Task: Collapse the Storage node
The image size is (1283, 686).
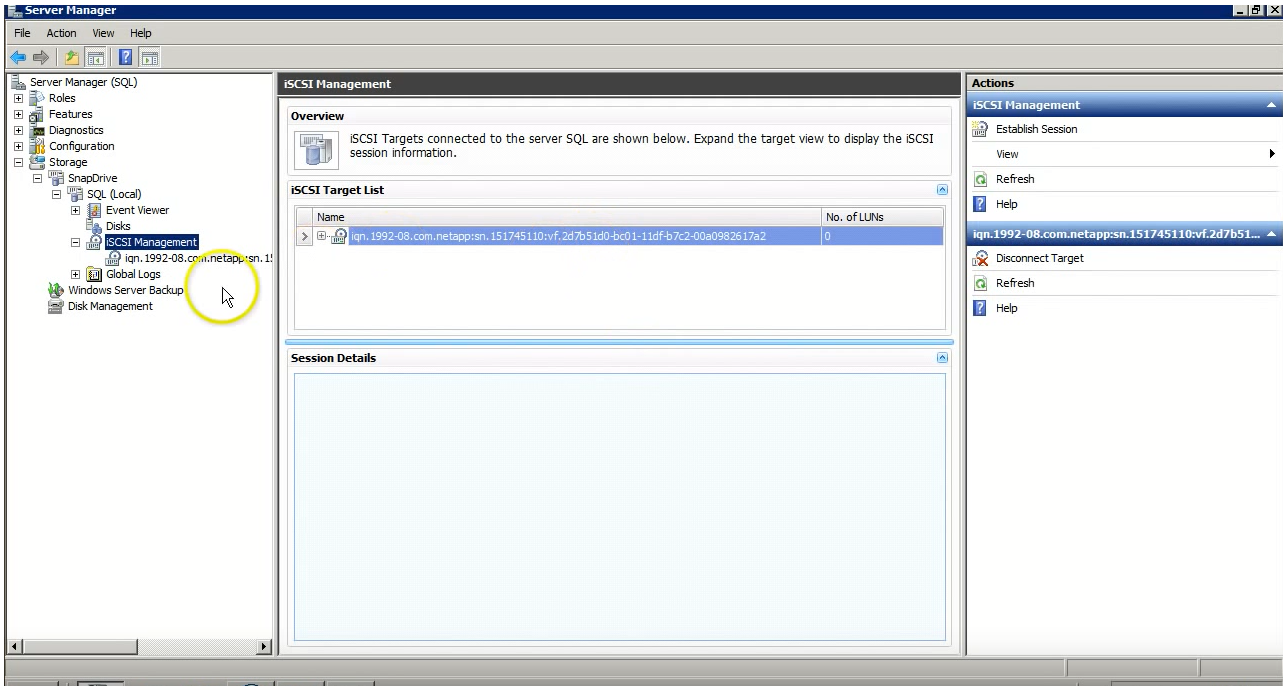Action: click(18, 162)
